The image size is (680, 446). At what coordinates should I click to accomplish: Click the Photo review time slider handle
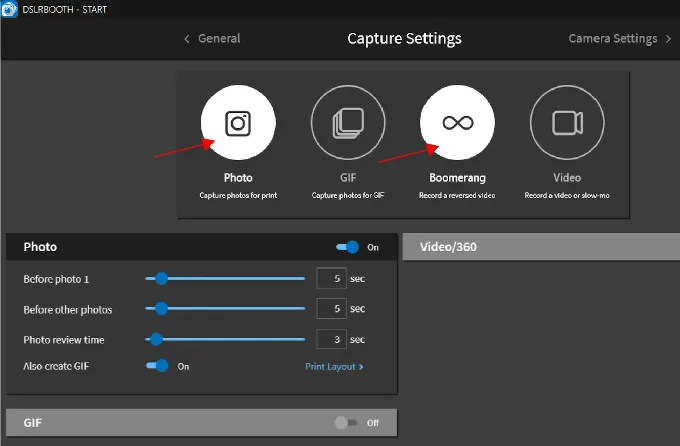pyautogui.click(x=156, y=339)
